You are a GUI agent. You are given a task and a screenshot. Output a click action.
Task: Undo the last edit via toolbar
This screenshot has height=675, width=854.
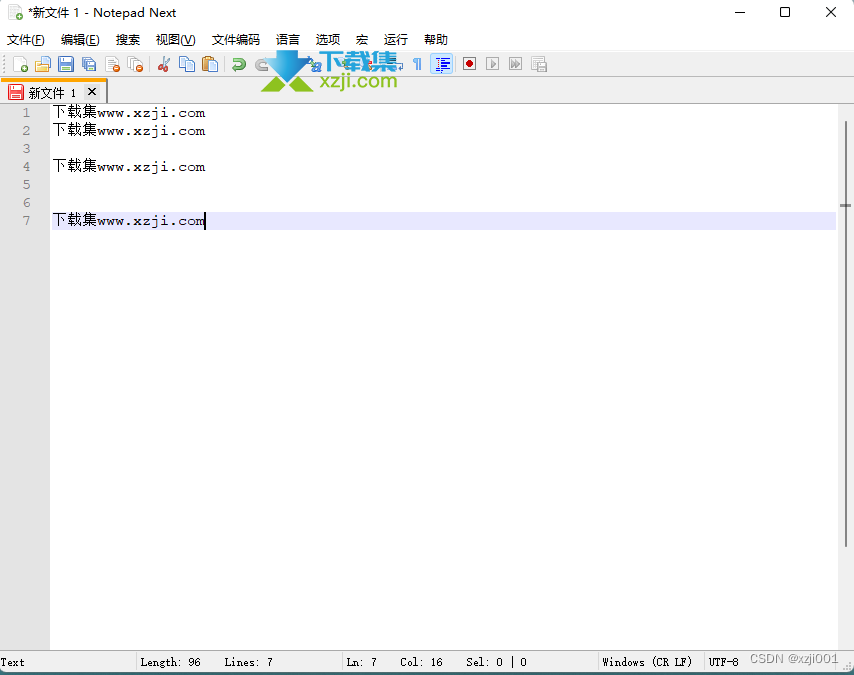tap(238, 64)
